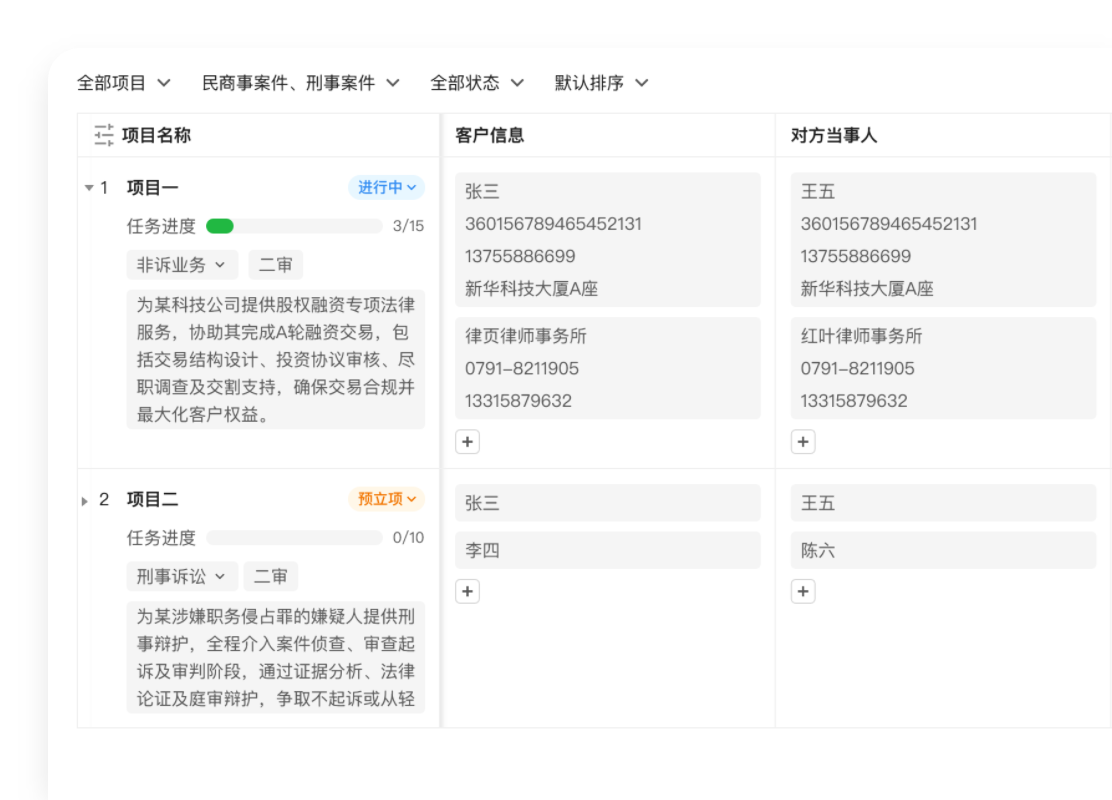
Task: Click customer 李四 in 项目二
Action: pos(608,550)
